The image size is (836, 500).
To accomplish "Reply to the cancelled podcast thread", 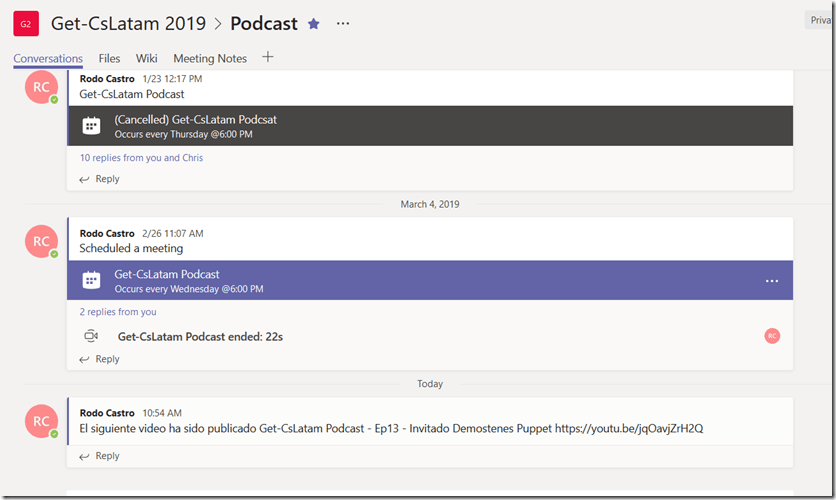I will pos(100,179).
